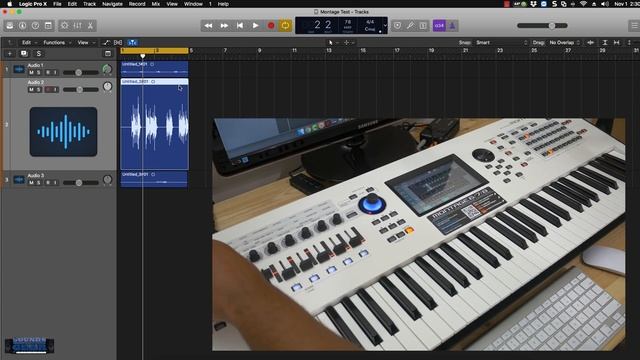Screen dimensions: 640x360
Task: Toggle the yellow Cycle mode button
Action: 285,26
